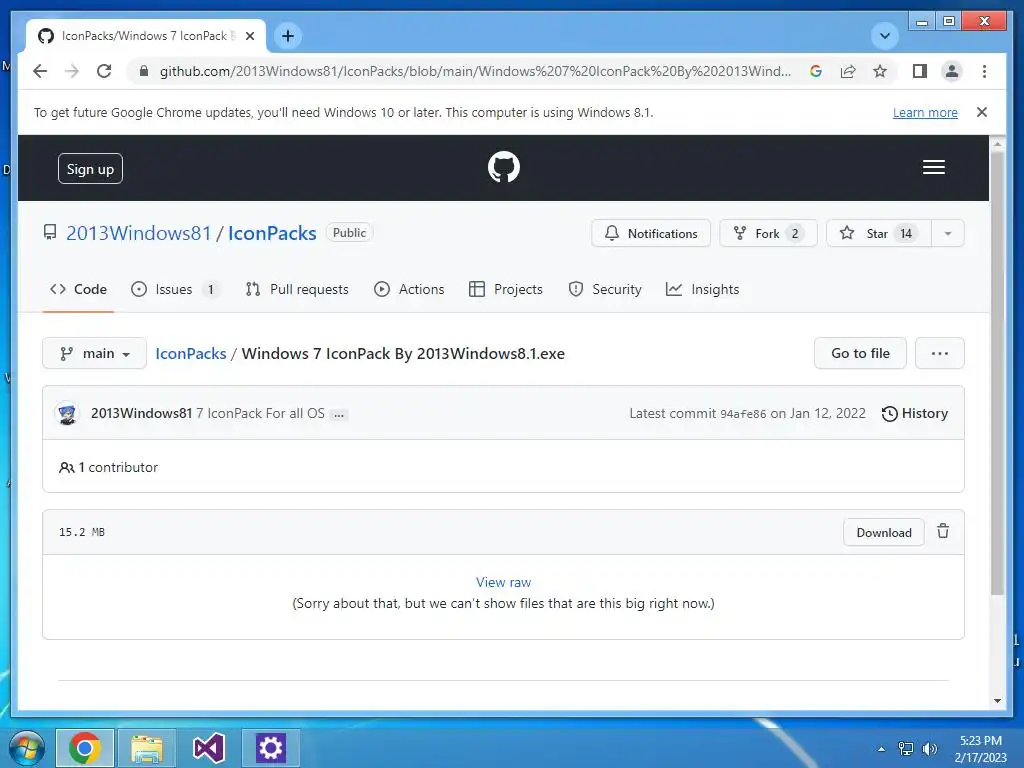The width and height of the screenshot is (1024, 768).
Task: Expand the dropdown arrow beside Star
Action: click(948, 233)
